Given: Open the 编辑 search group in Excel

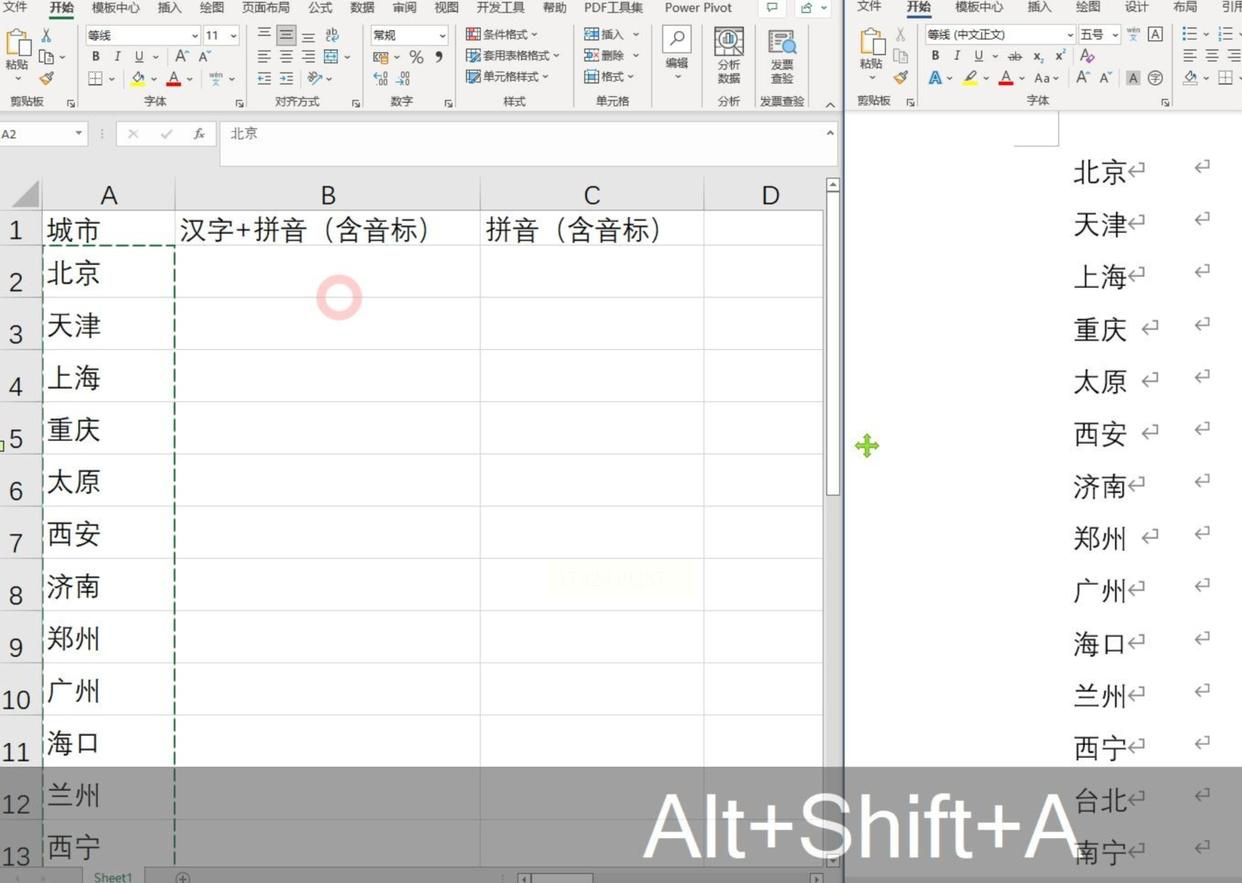Looking at the screenshot, I should click(x=677, y=54).
